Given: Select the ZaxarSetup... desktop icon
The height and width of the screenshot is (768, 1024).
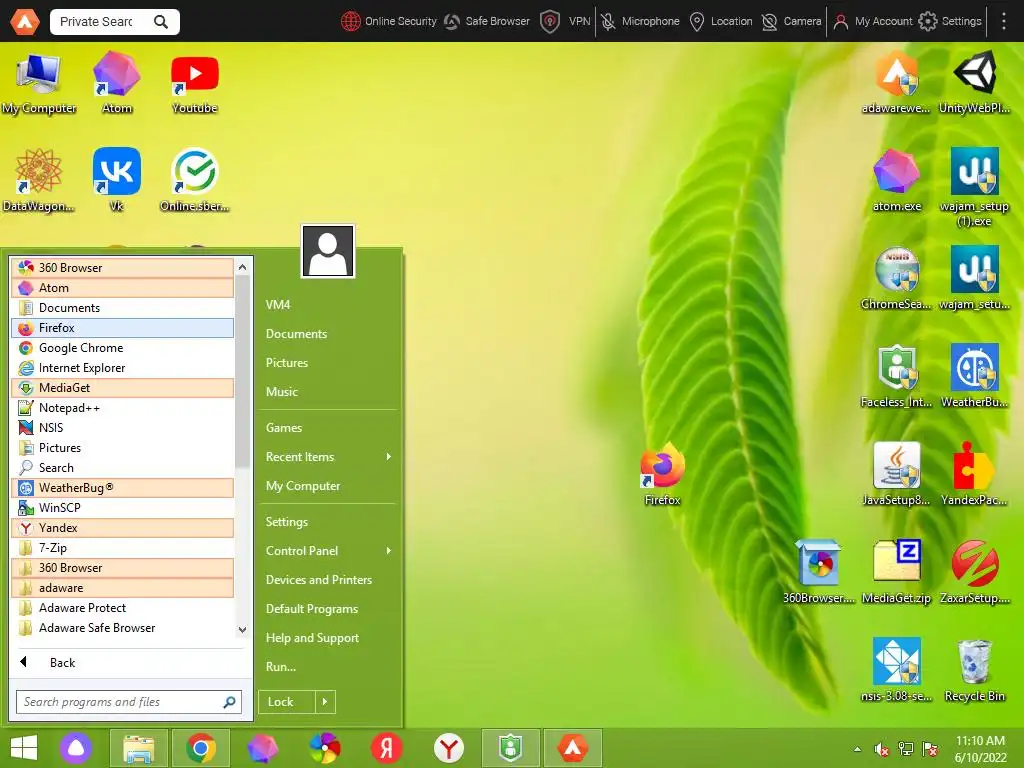Looking at the screenshot, I should 974,573.
